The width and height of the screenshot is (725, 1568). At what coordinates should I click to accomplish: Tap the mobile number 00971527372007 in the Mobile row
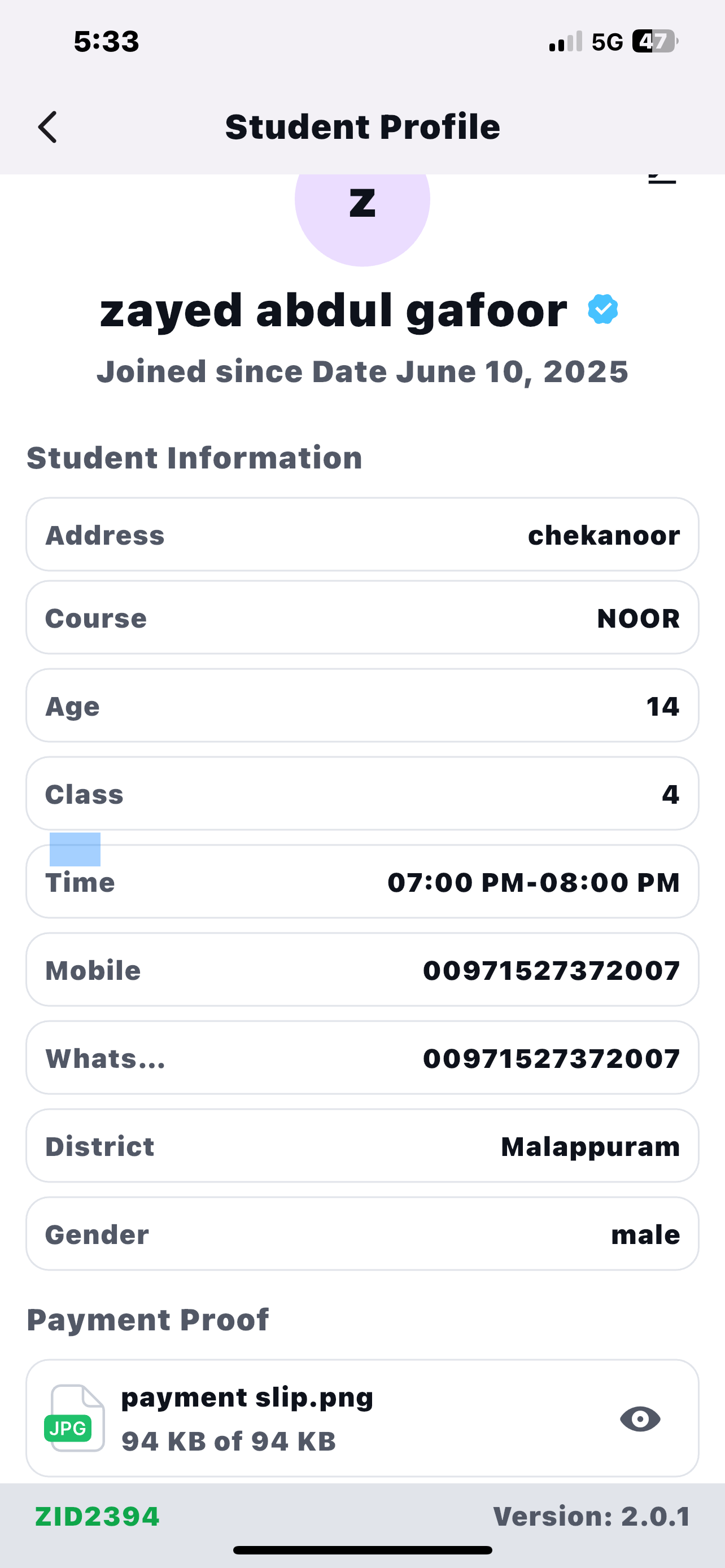click(551, 970)
